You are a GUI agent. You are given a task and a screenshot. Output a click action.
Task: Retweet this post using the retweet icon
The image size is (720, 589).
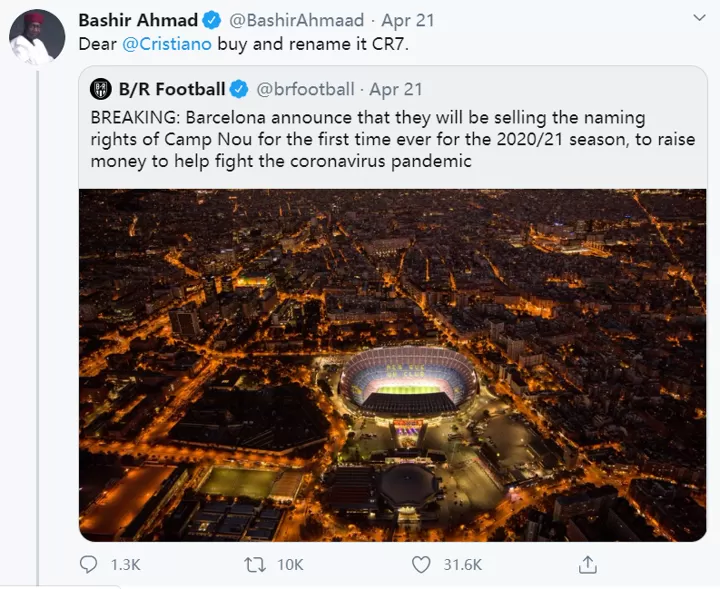[255, 565]
